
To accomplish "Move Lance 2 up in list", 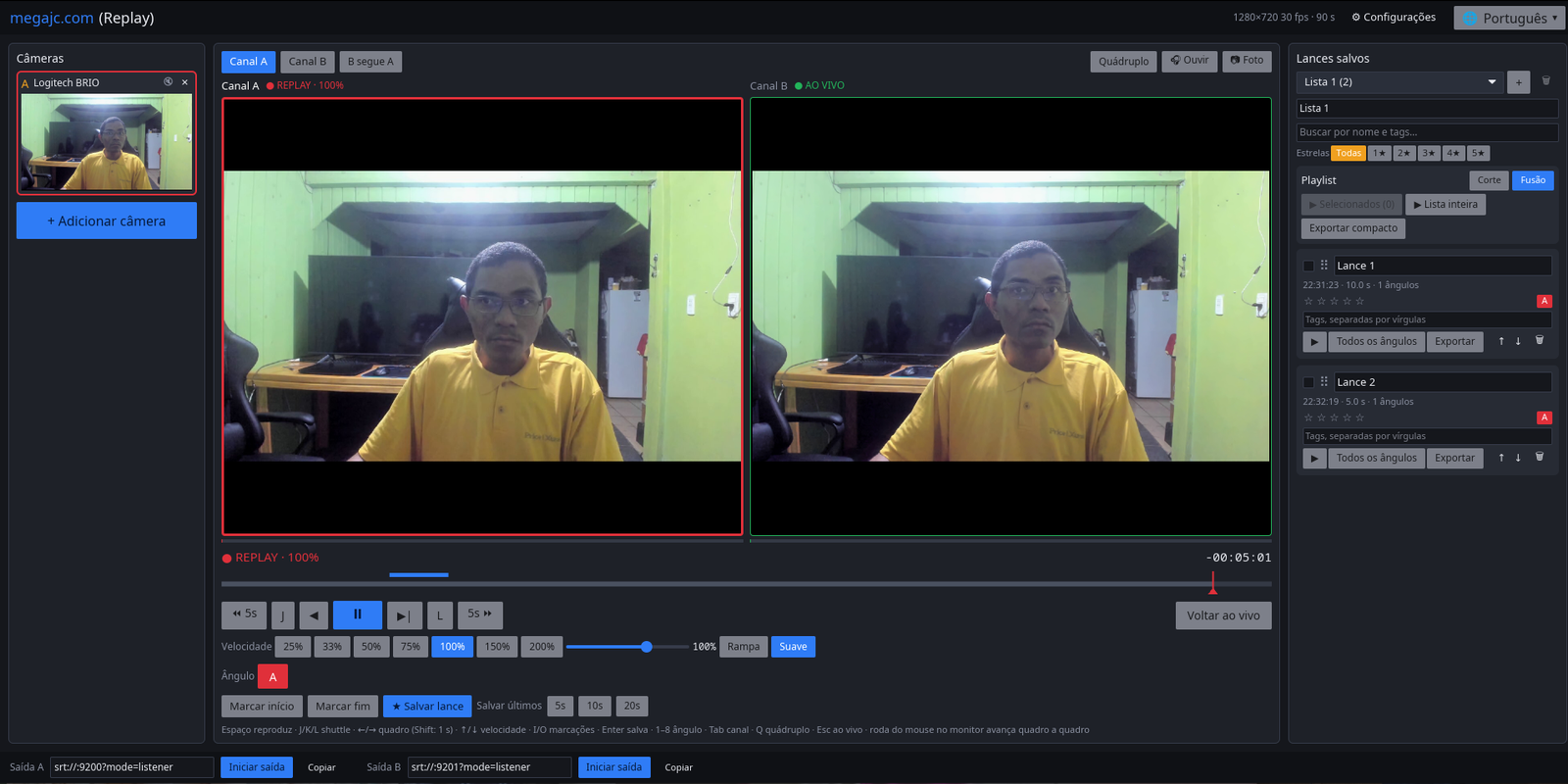I will click(1500, 458).
